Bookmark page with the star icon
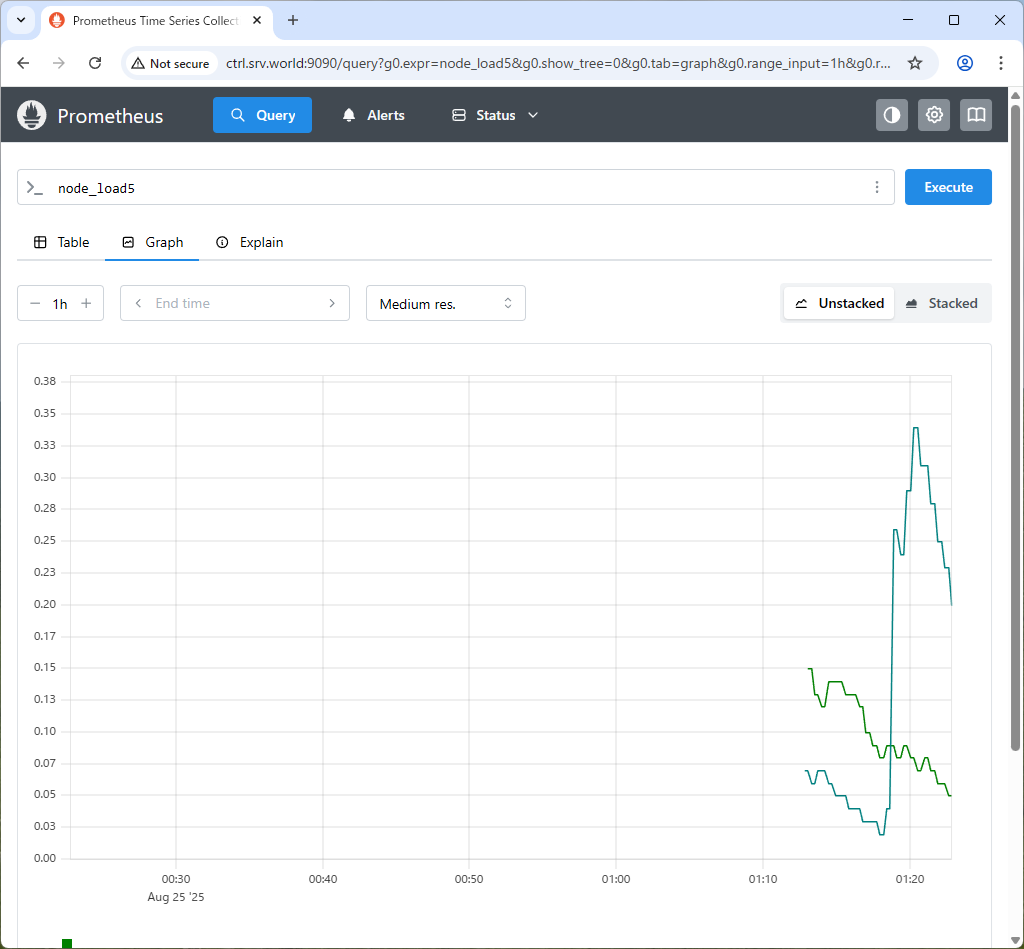 coord(914,63)
